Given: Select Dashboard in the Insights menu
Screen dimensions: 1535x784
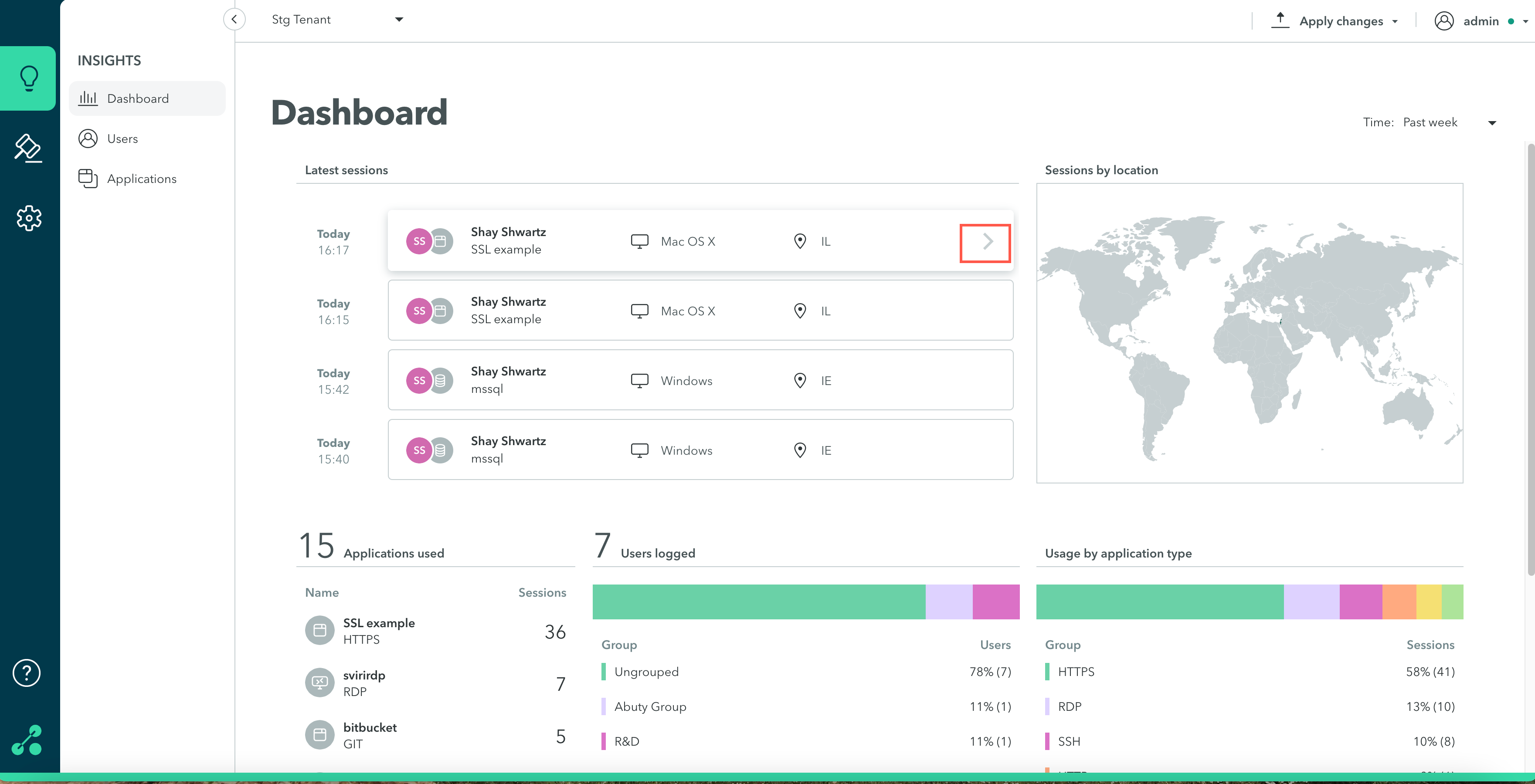Looking at the screenshot, I should 138,99.
